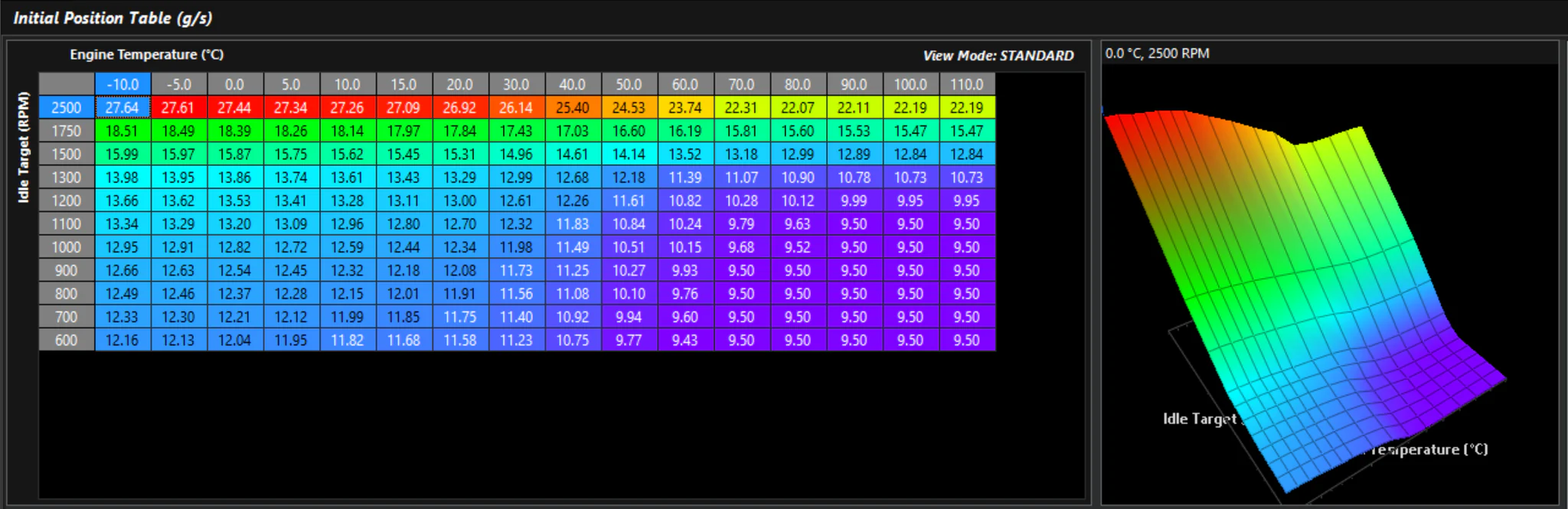1568x509 pixels.
Task: Select cell 9.93 in the 900 row
Action: [x=685, y=270]
